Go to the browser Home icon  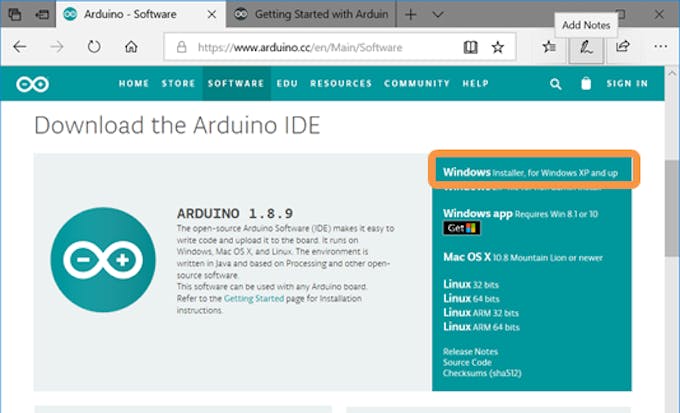point(131,46)
